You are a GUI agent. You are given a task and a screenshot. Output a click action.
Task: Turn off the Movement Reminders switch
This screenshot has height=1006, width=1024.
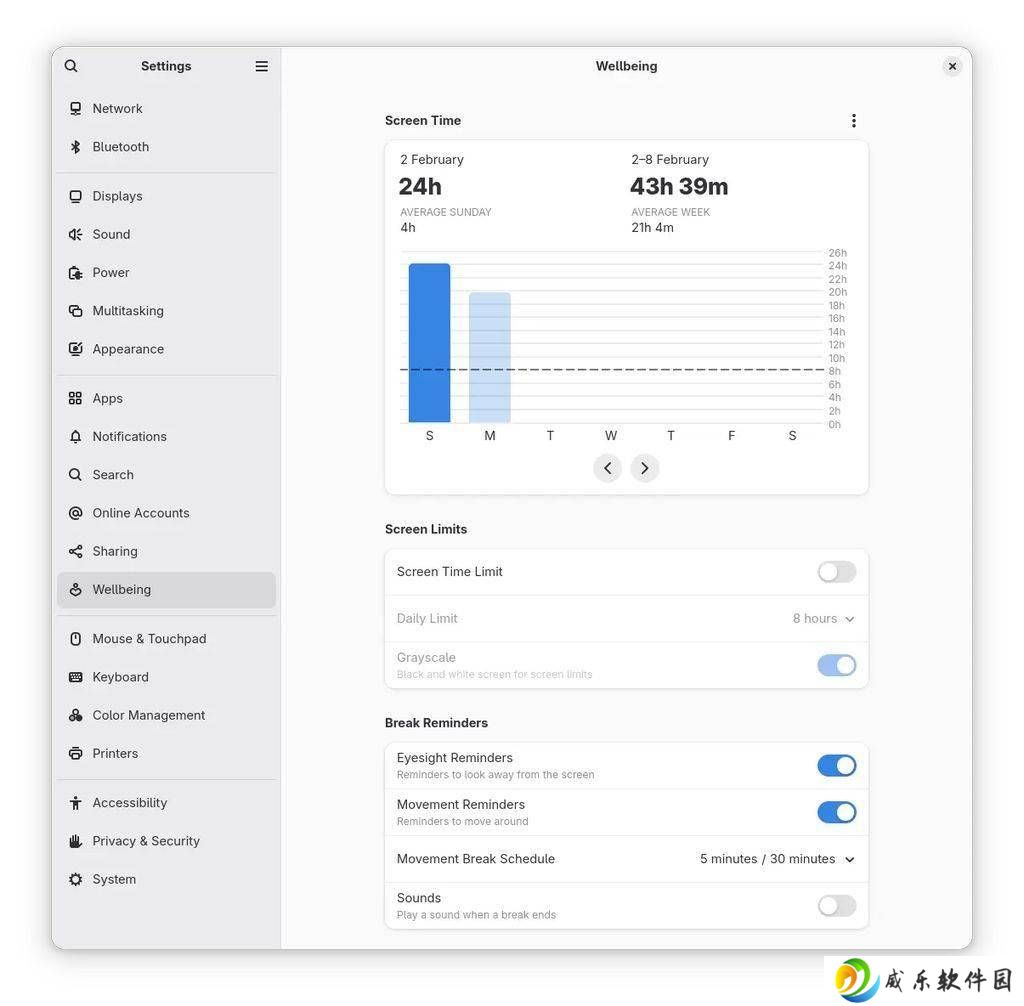click(x=836, y=812)
